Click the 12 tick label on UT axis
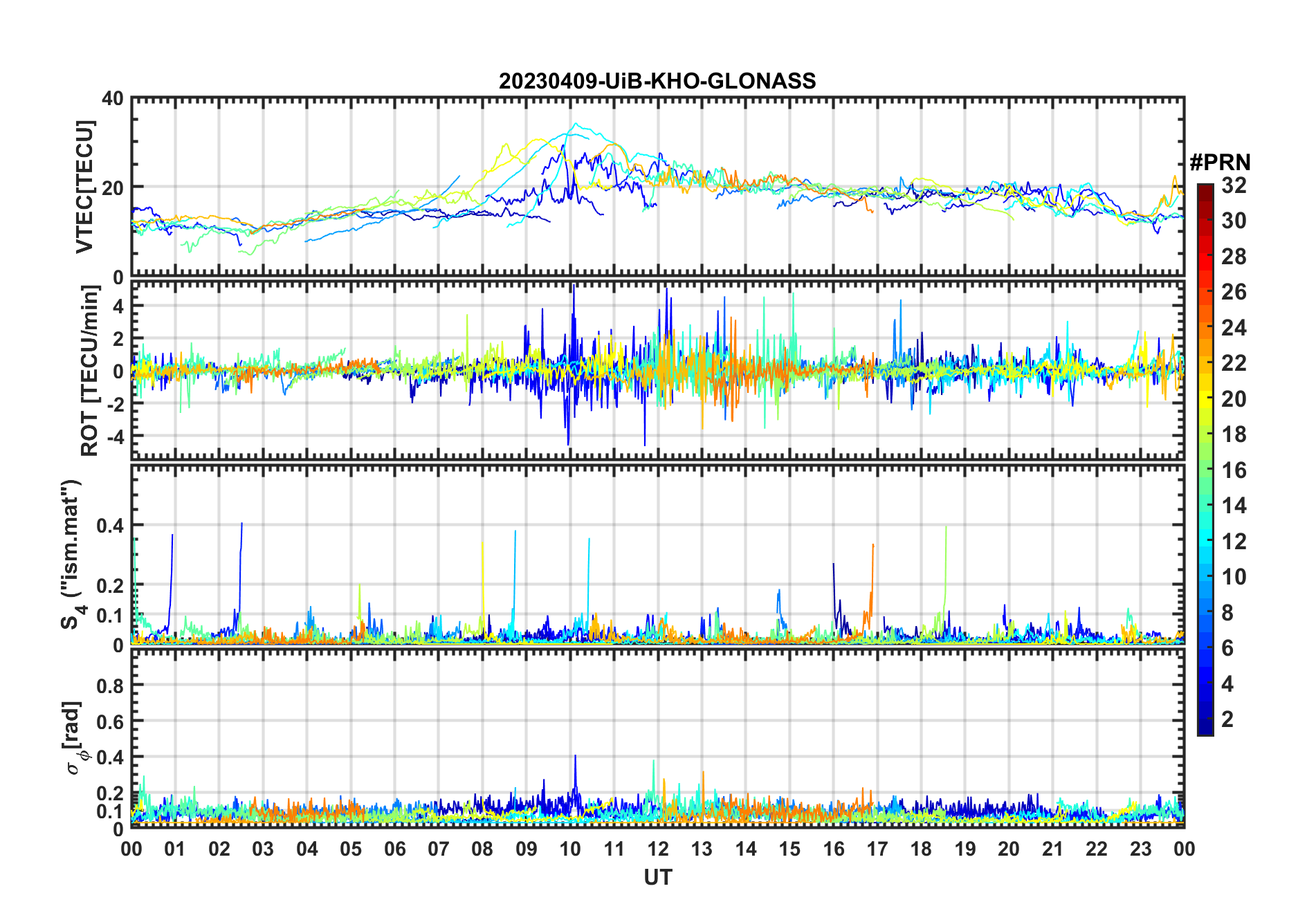This screenshot has width=1316, height=920. [658, 849]
